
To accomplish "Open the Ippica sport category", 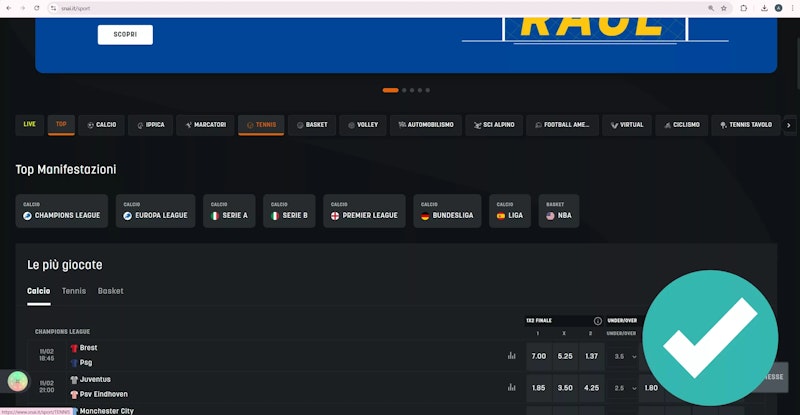I will (x=150, y=125).
